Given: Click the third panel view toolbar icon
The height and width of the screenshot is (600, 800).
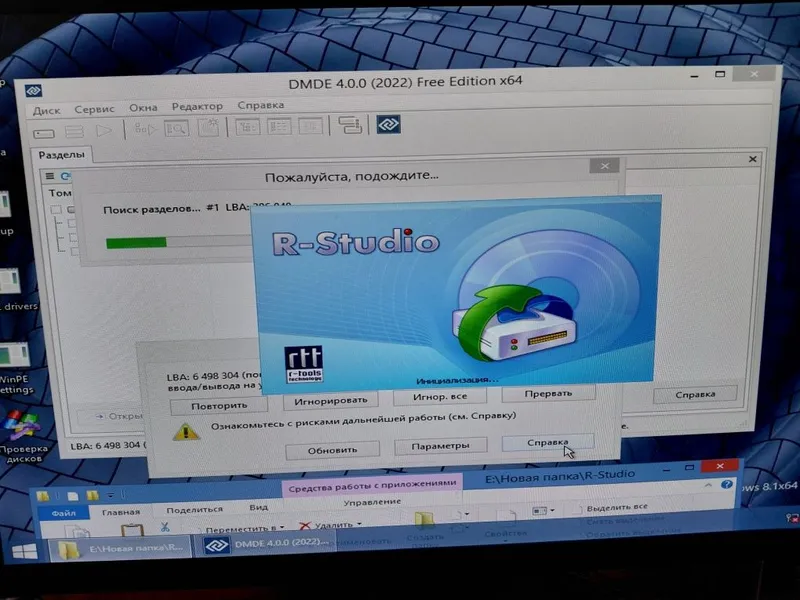Looking at the screenshot, I should pyautogui.click(x=311, y=126).
